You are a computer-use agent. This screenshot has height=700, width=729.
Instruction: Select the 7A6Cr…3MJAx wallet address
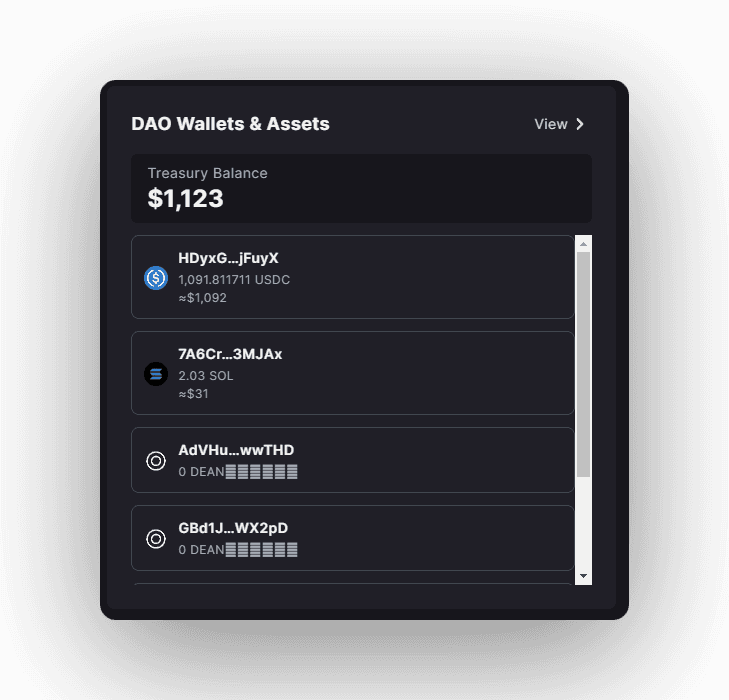[x=230, y=354]
